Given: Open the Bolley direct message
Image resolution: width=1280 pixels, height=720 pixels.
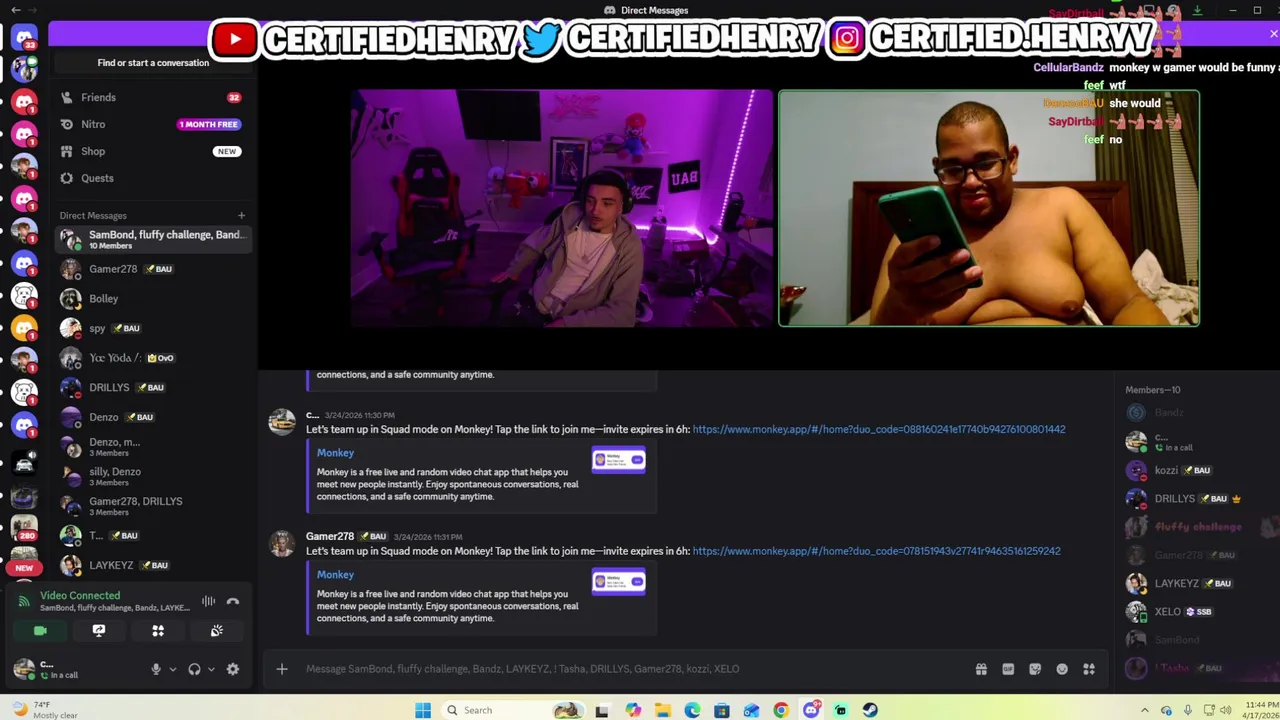Looking at the screenshot, I should click(152, 298).
